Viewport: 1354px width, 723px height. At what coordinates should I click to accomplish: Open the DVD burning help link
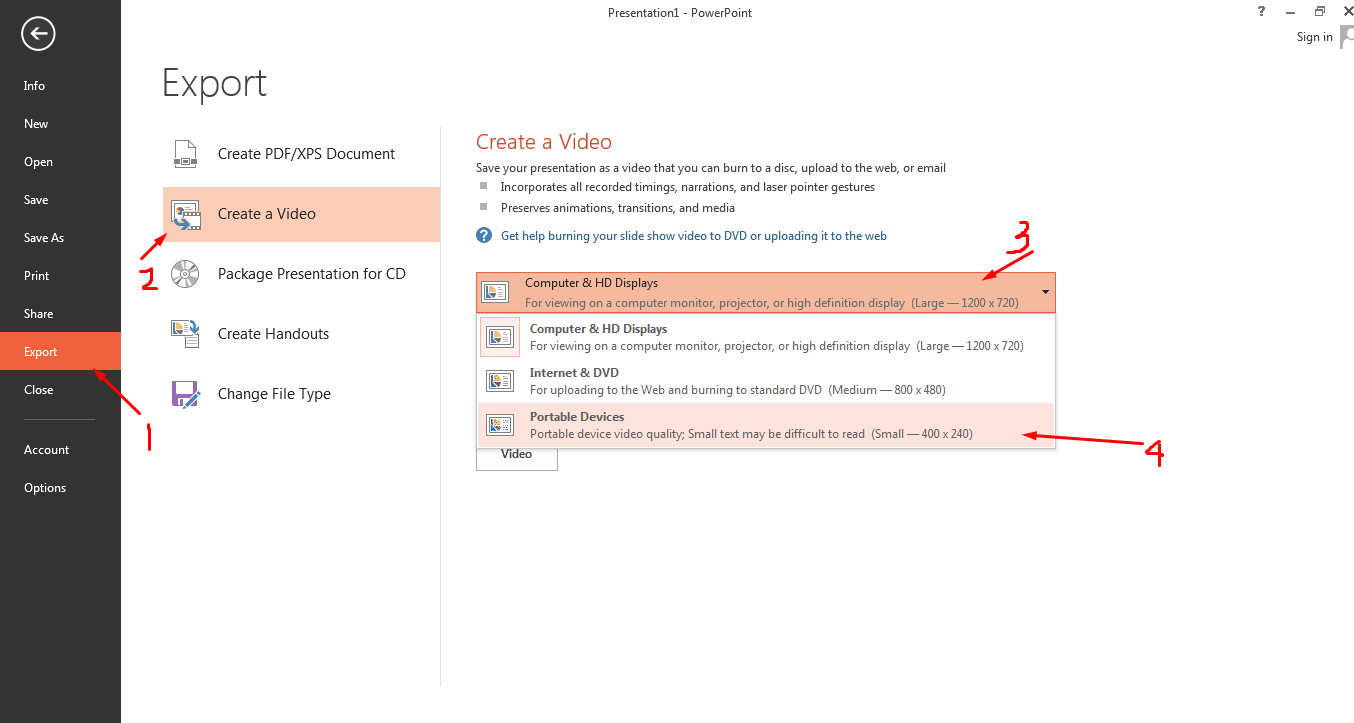pyautogui.click(x=694, y=236)
